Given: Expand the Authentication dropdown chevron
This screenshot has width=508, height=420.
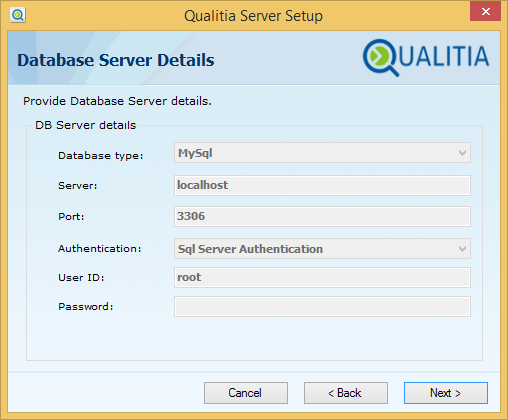Looking at the screenshot, I should (462, 249).
